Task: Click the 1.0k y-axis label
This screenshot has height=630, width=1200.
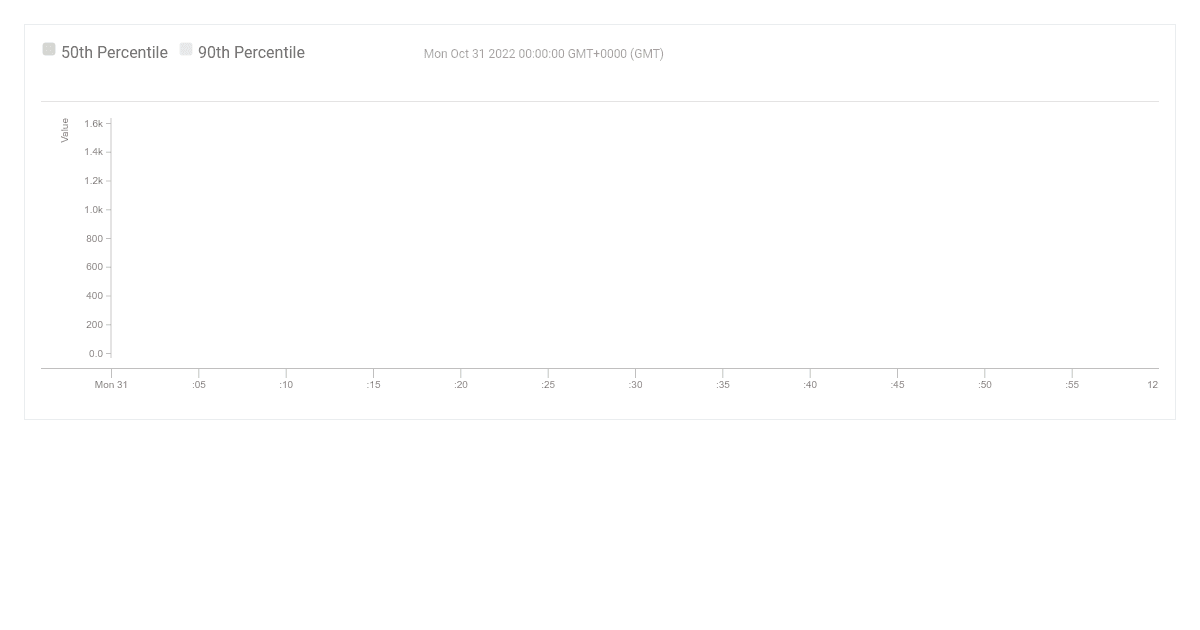Action: coord(93,210)
